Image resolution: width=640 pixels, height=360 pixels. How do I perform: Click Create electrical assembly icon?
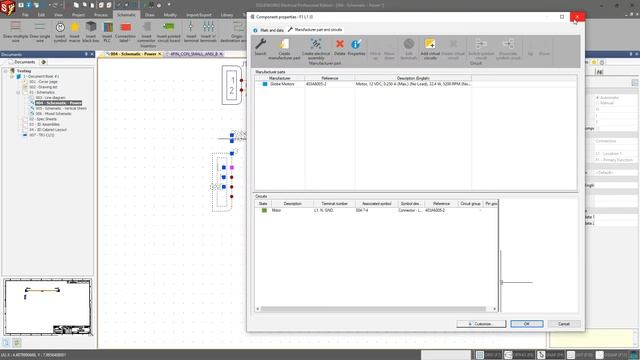316,44
